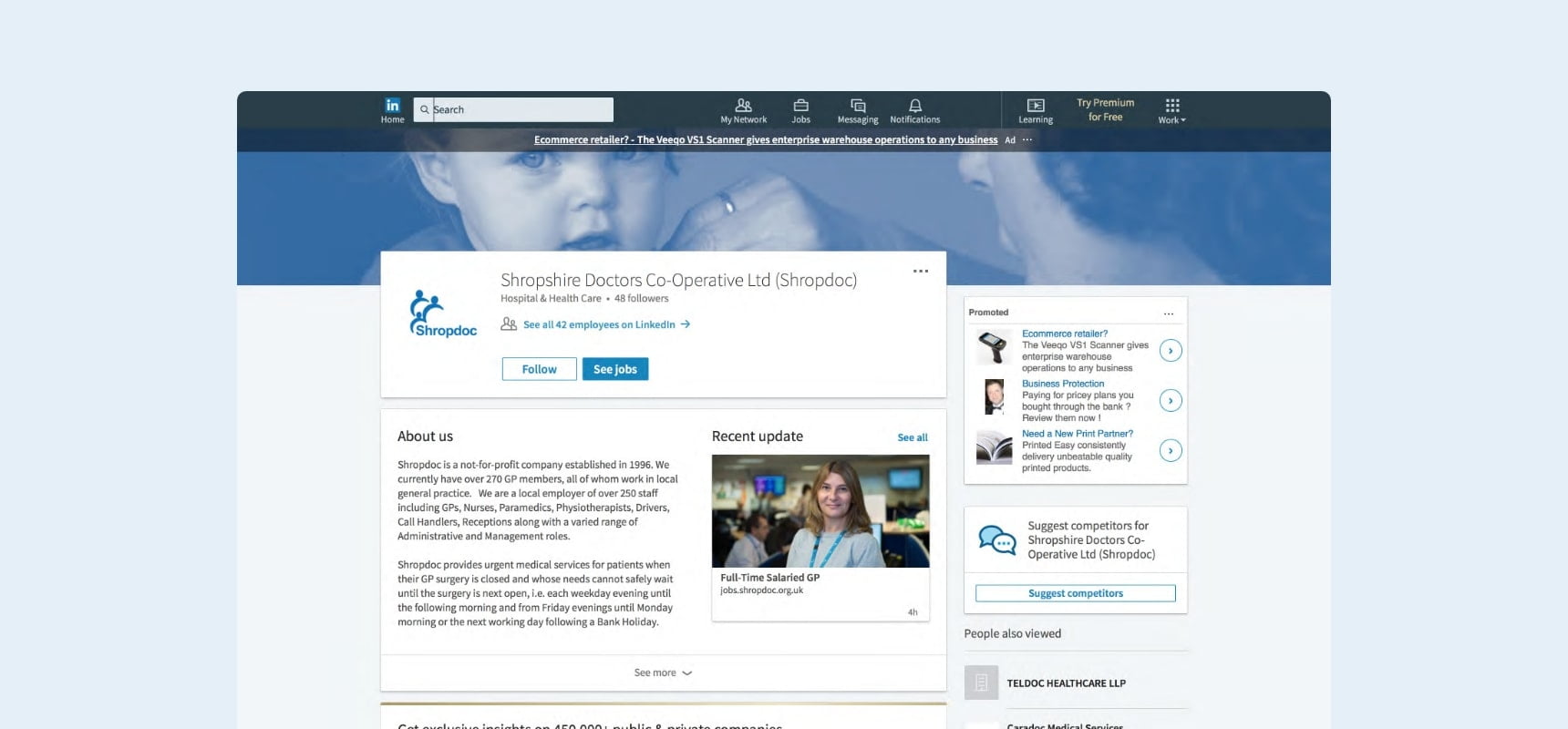Open TELDOC HEALTHCARE LLP company
The width and height of the screenshot is (1568, 729).
pyautogui.click(x=1067, y=683)
